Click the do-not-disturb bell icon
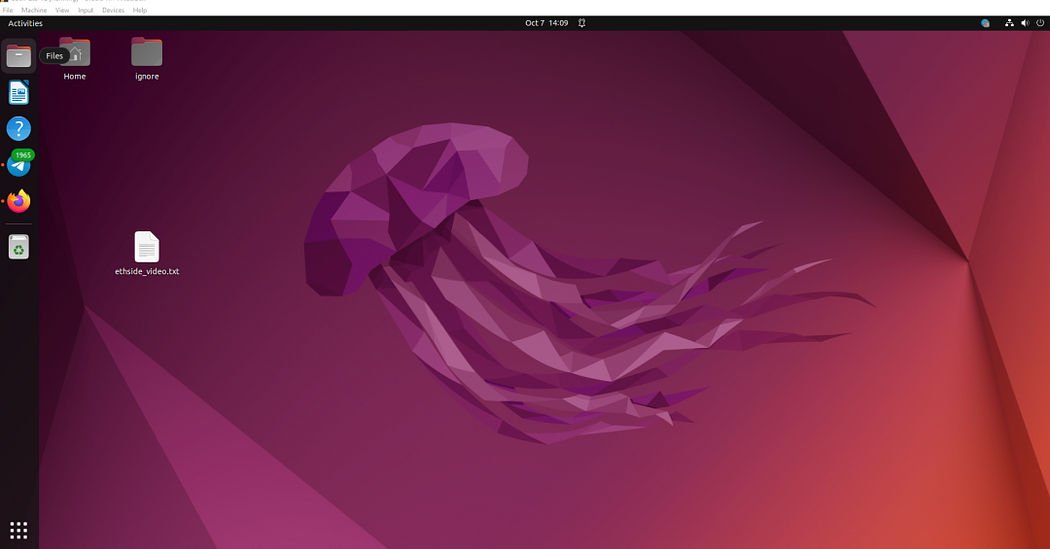 (x=581, y=23)
